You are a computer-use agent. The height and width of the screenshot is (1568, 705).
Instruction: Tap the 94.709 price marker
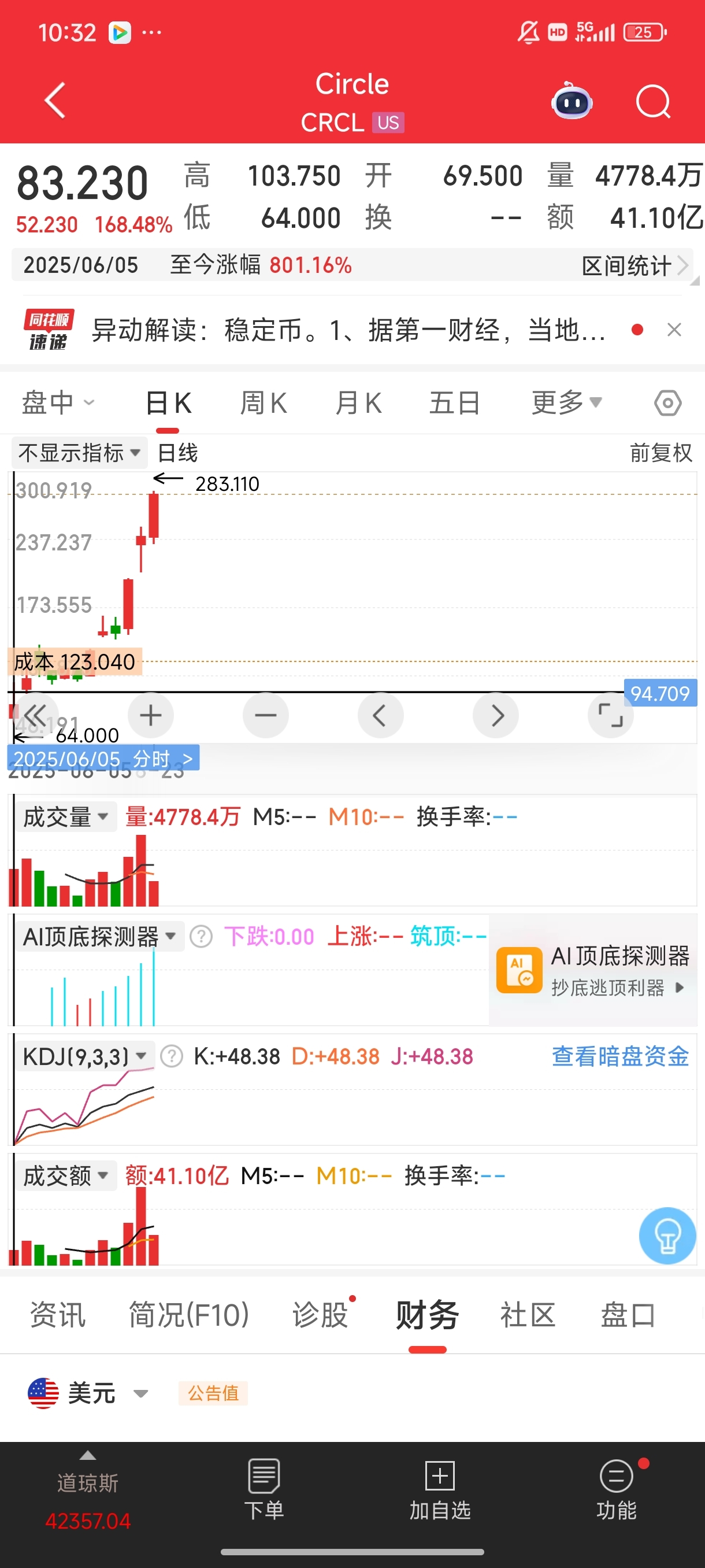click(660, 693)
